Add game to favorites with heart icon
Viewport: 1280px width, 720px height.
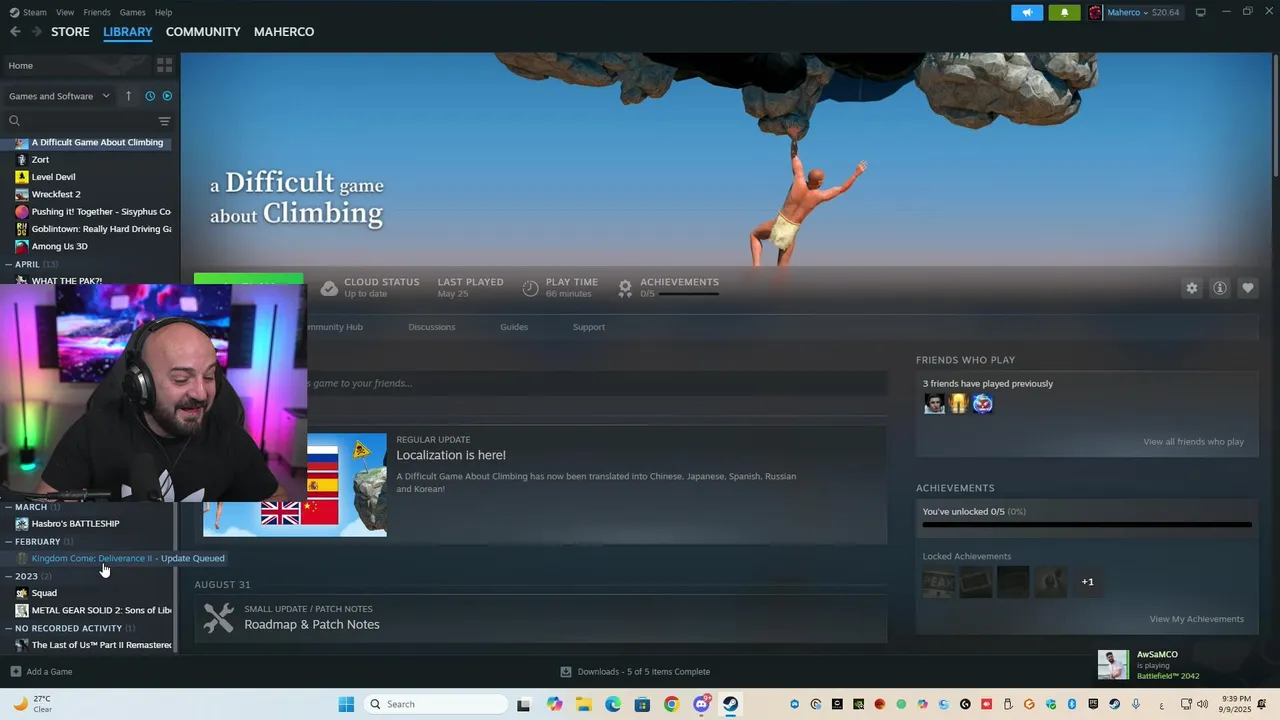pos(1248,288)
